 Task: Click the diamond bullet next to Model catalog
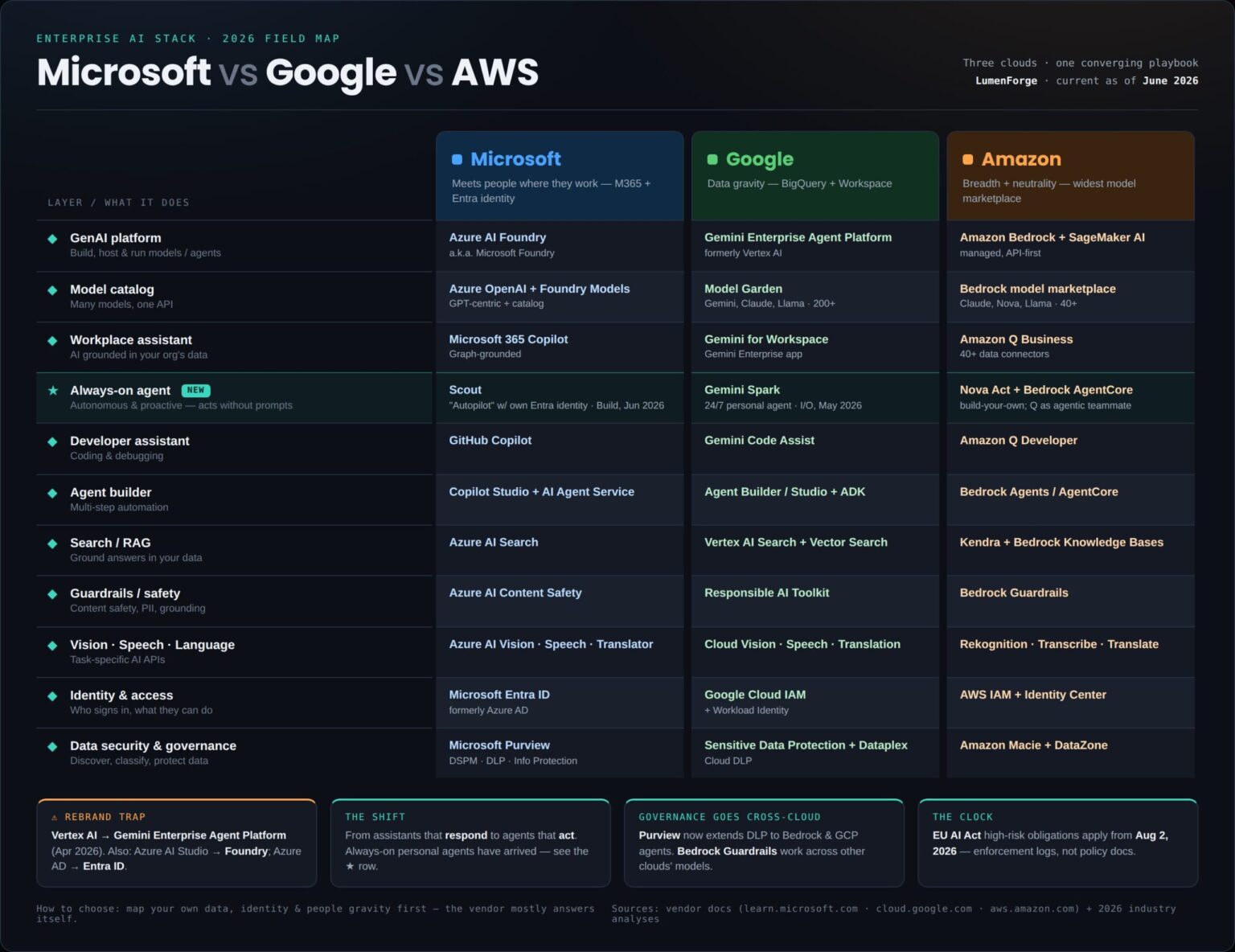point(52,290)
